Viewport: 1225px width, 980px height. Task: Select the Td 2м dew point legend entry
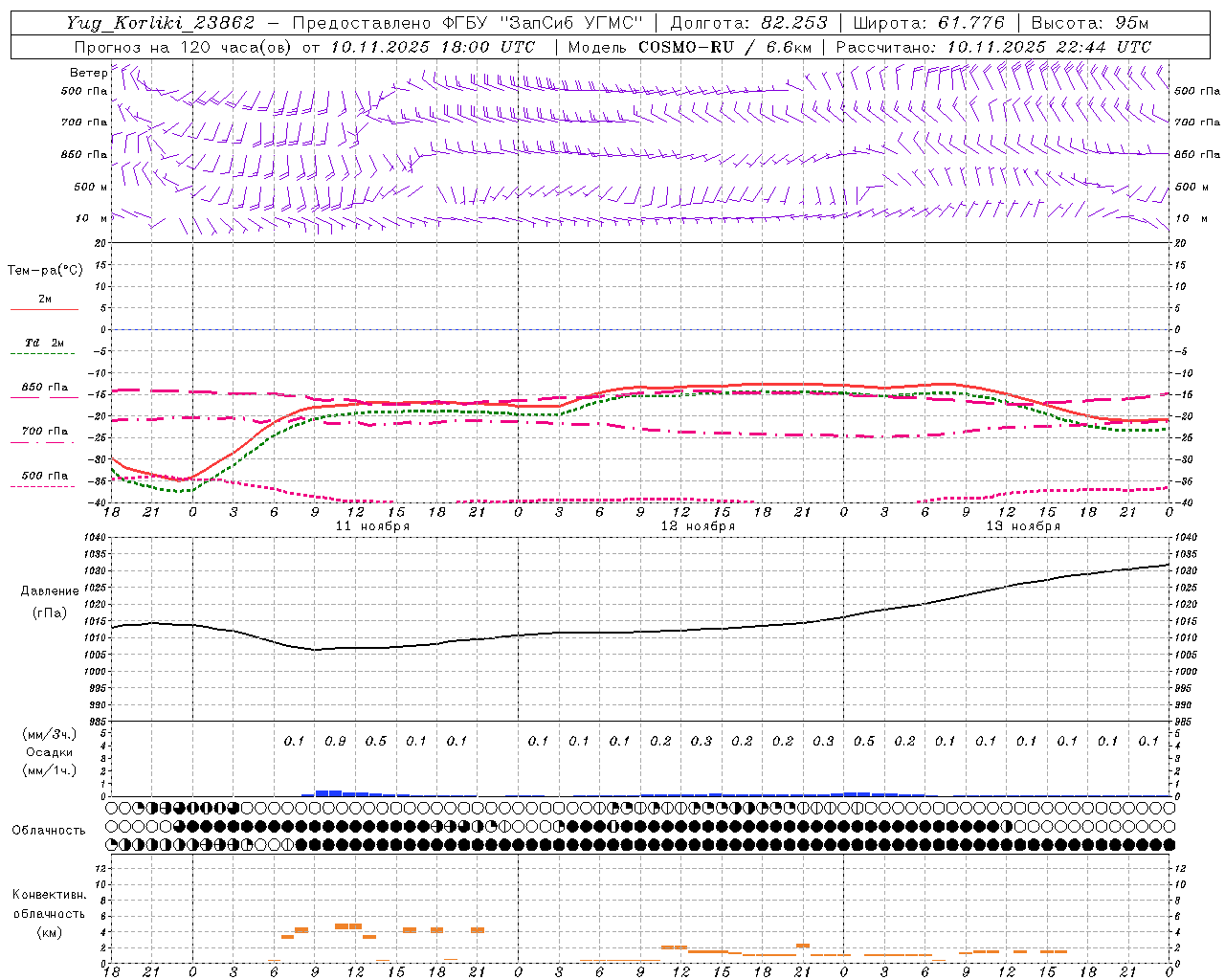click(x=44, y=343)
